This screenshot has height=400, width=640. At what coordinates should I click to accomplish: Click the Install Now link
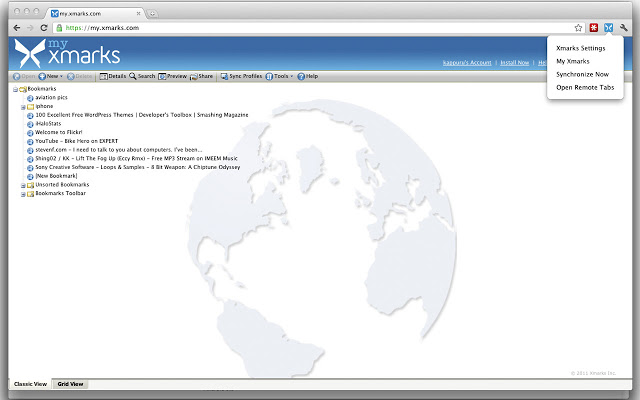(x=514, y=62)
